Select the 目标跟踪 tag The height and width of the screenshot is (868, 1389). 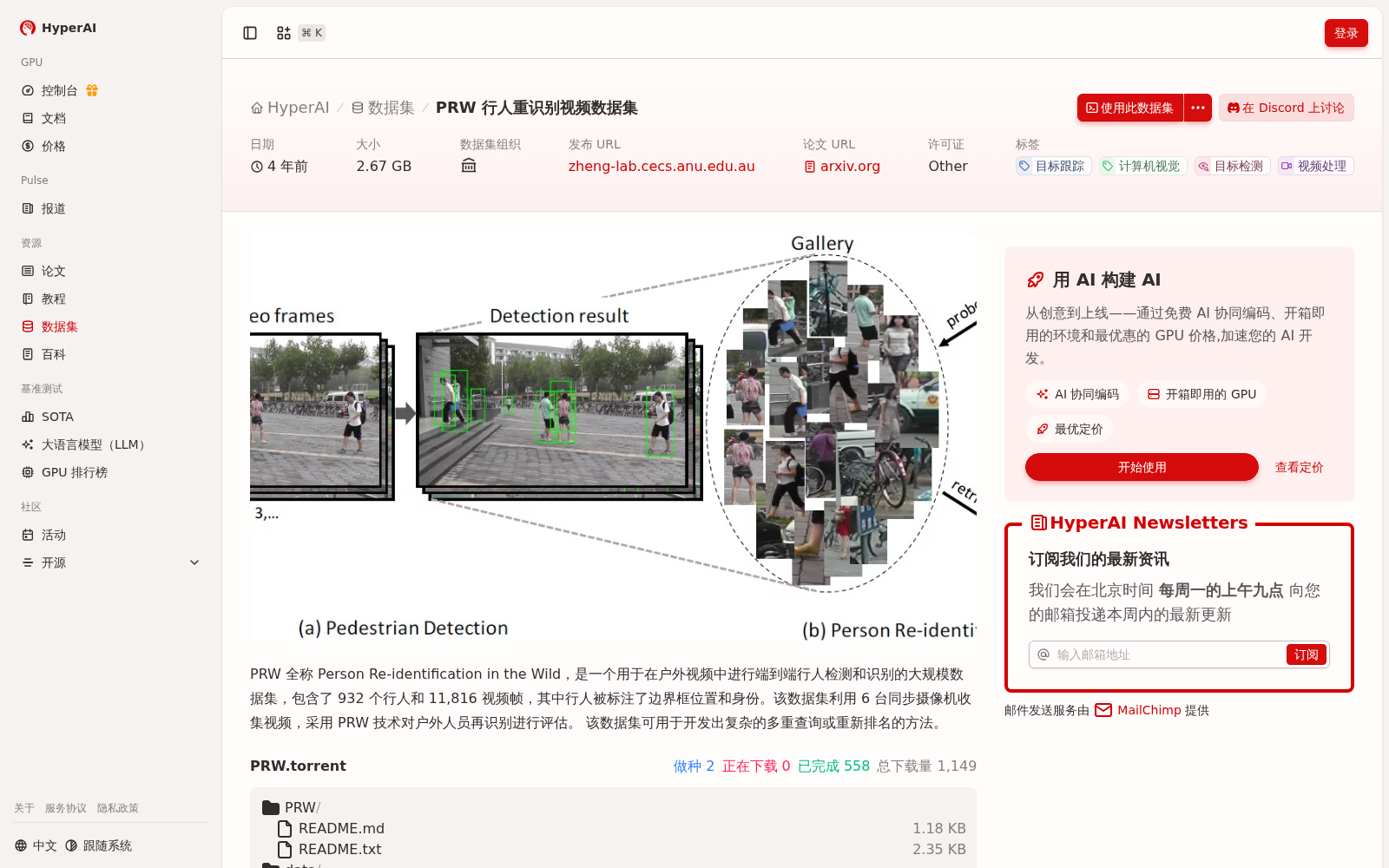[x=1053, y=166]
